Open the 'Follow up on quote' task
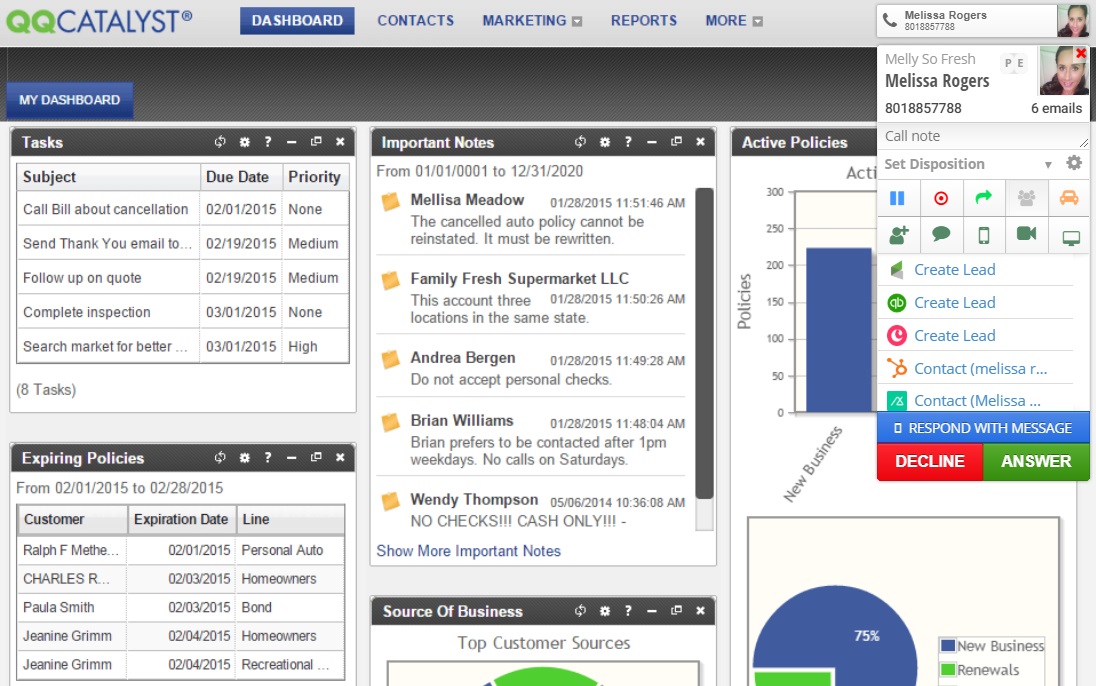1096x686 pixels. (82, 278)
